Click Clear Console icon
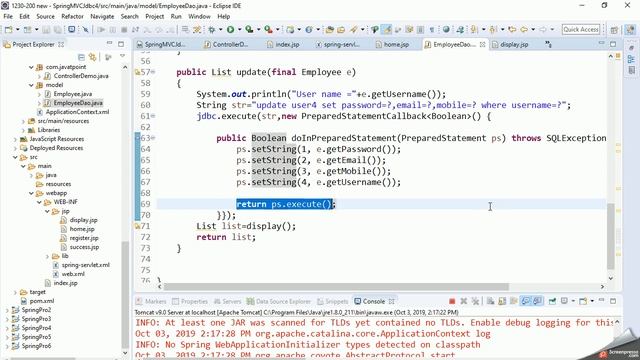Viewport: 640px width, 360px height. pyautogui.click(x=490, y=301)
